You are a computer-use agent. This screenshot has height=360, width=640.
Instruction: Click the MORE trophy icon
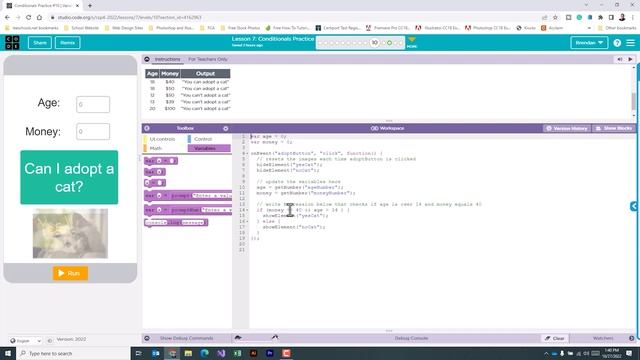[412, 42]
